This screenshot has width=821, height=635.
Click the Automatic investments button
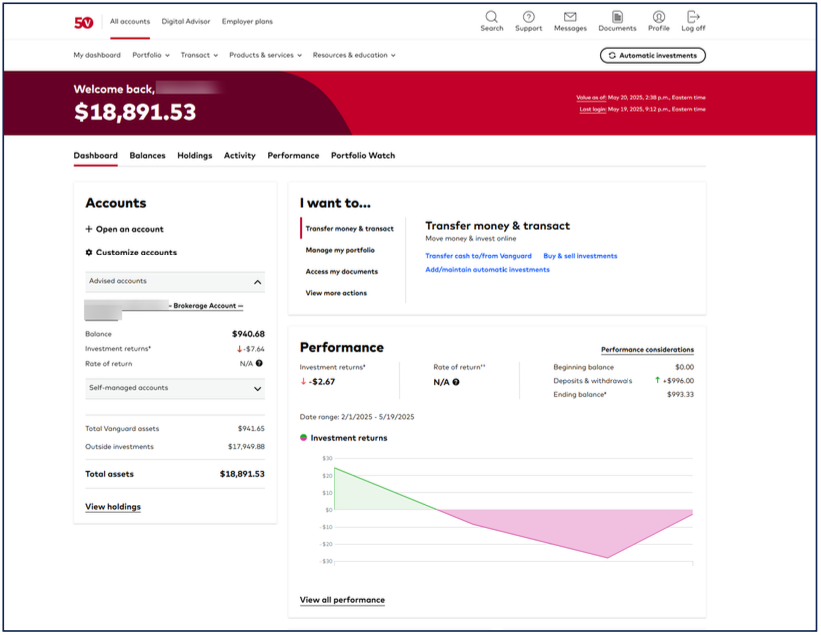pos(652,55)
